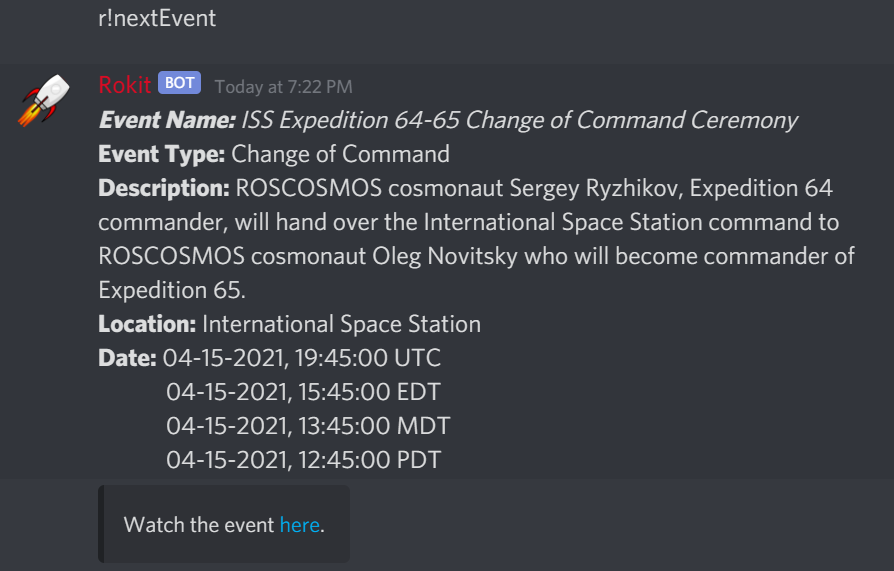Select the 'Event Type: Change of Command' line

[273, 154]
